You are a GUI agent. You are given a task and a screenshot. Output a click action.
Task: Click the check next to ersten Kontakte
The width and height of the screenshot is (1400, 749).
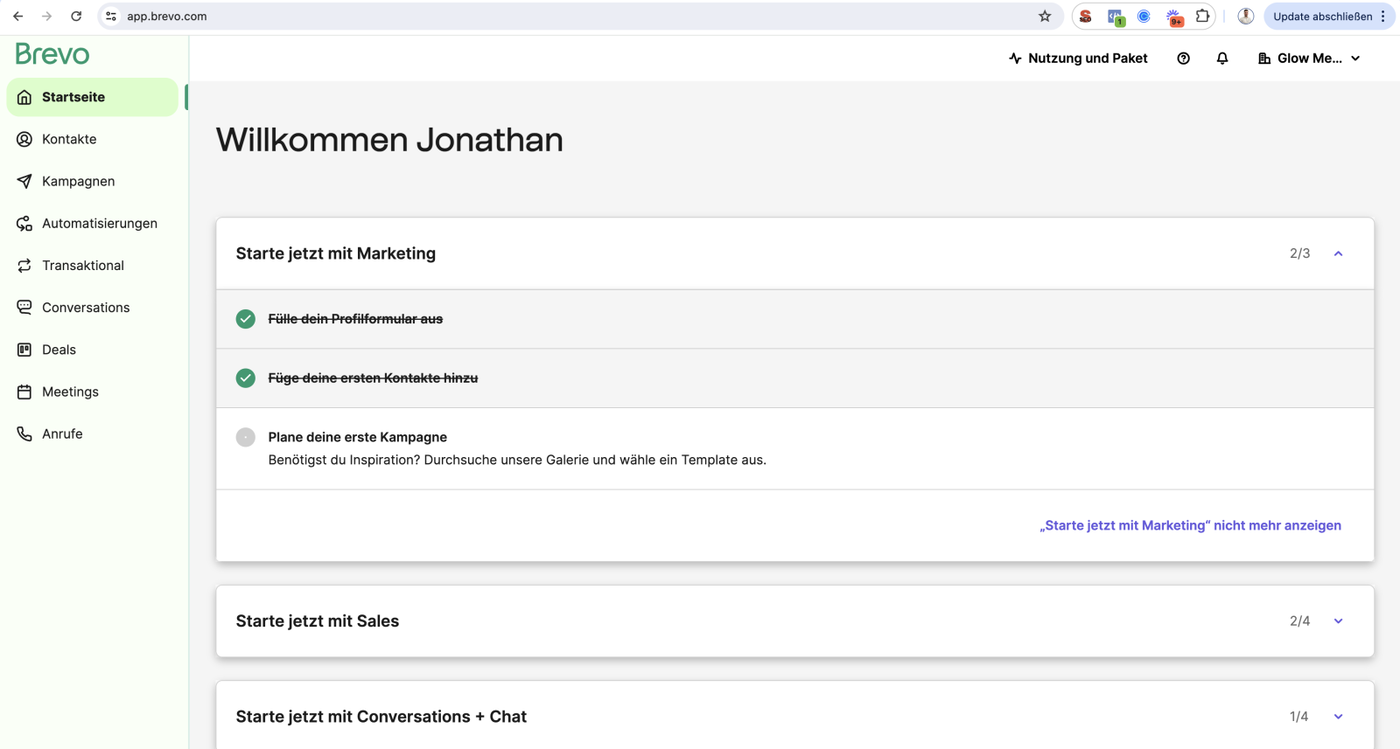(245, 378)
